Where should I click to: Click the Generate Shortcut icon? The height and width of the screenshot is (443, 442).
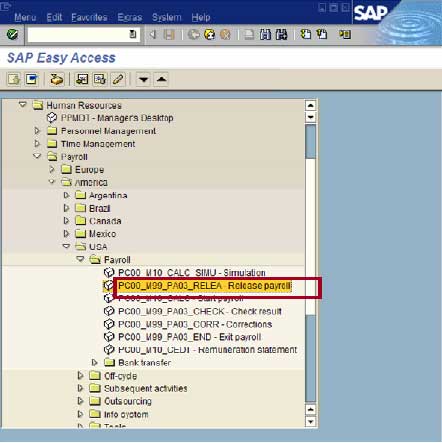click(322, 34)
